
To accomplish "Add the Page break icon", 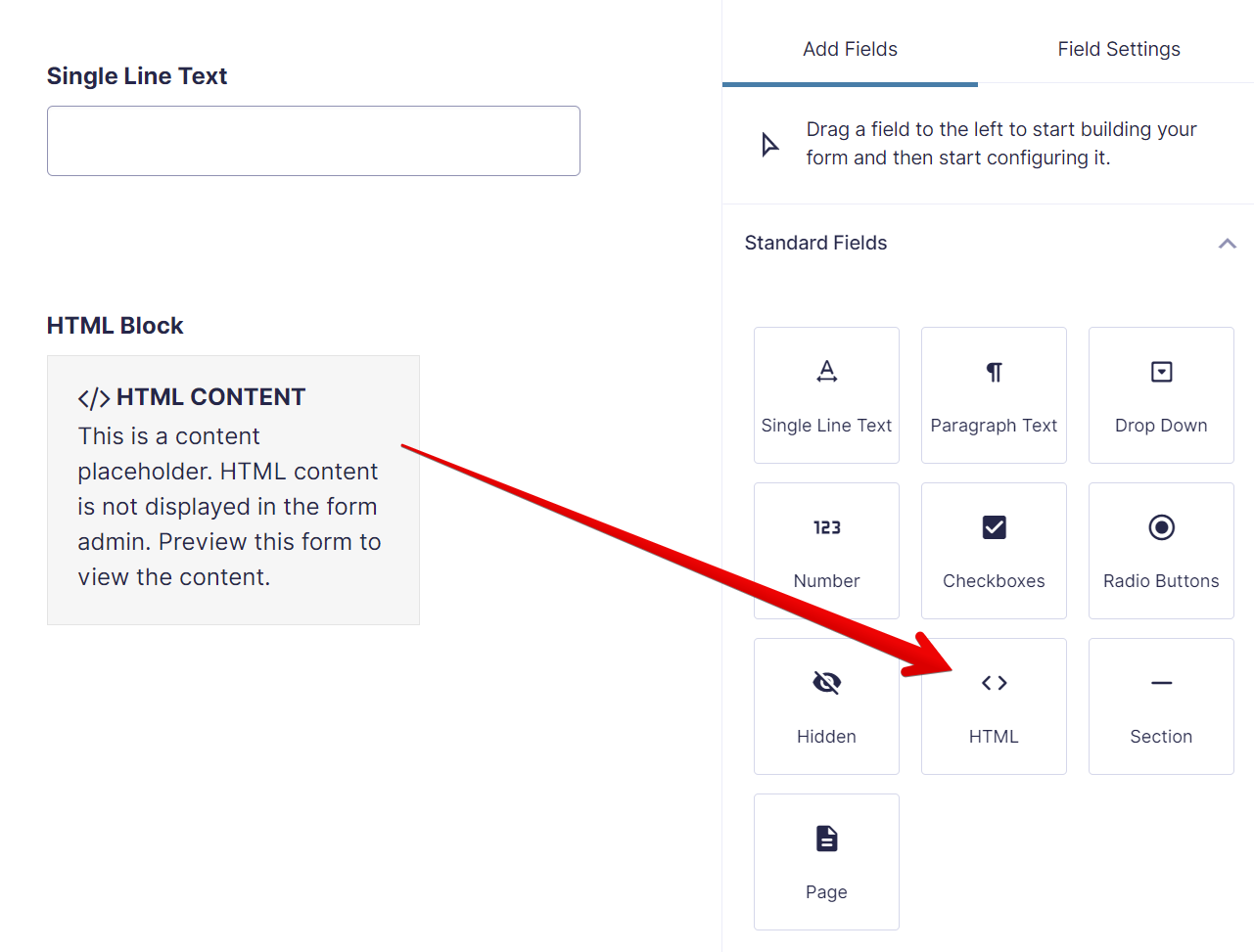I will (826, 839).
